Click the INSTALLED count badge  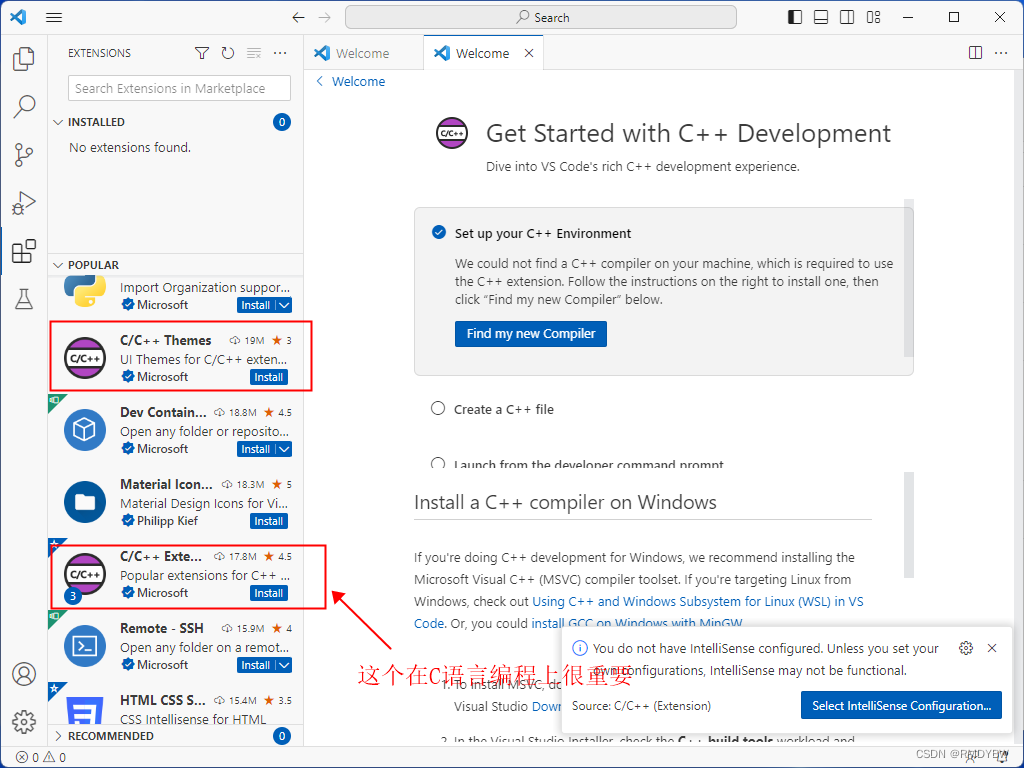pyautogui.click(x=281, y=122)
